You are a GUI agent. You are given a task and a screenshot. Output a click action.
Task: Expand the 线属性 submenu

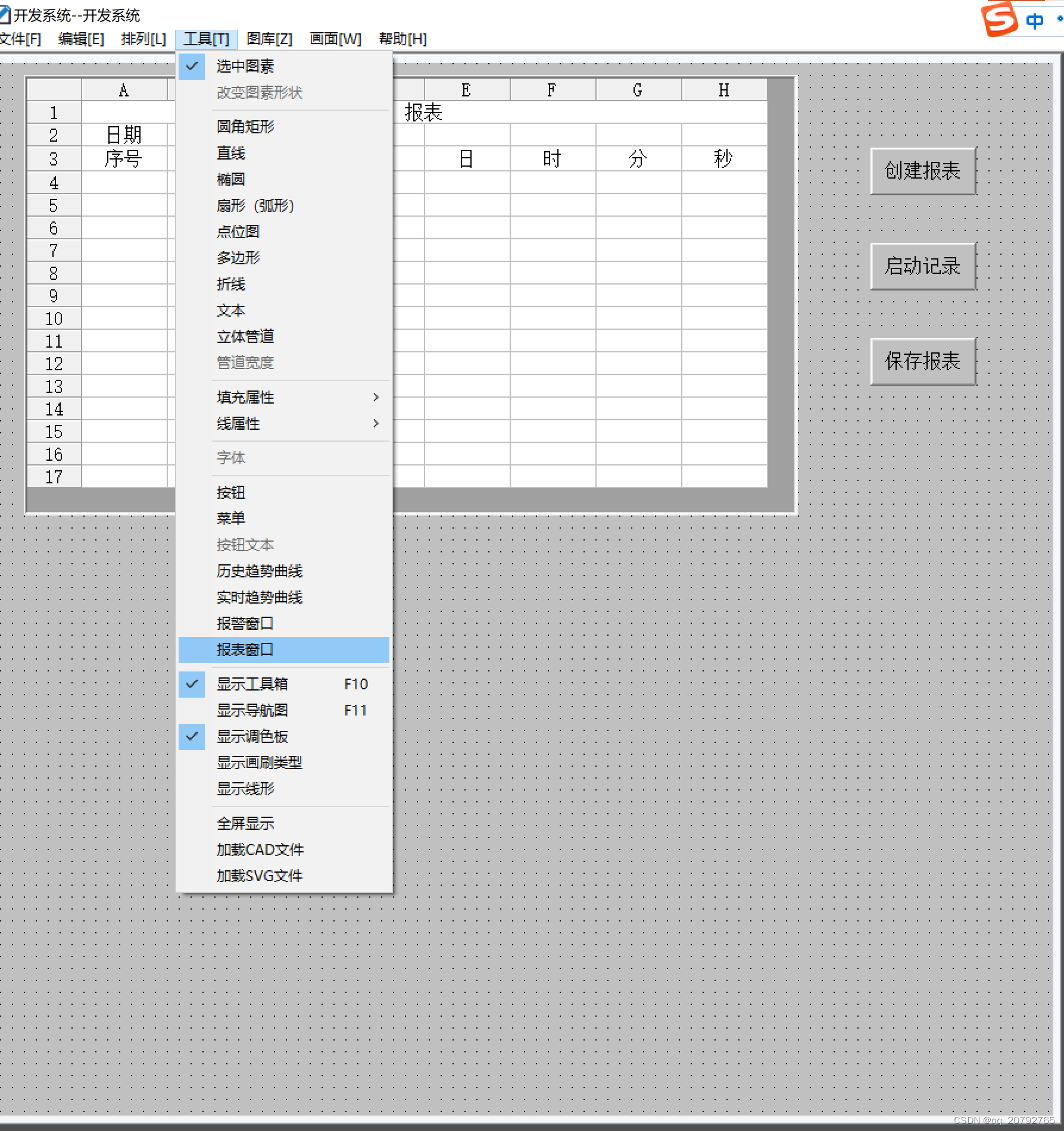click(x=284, y=423)
